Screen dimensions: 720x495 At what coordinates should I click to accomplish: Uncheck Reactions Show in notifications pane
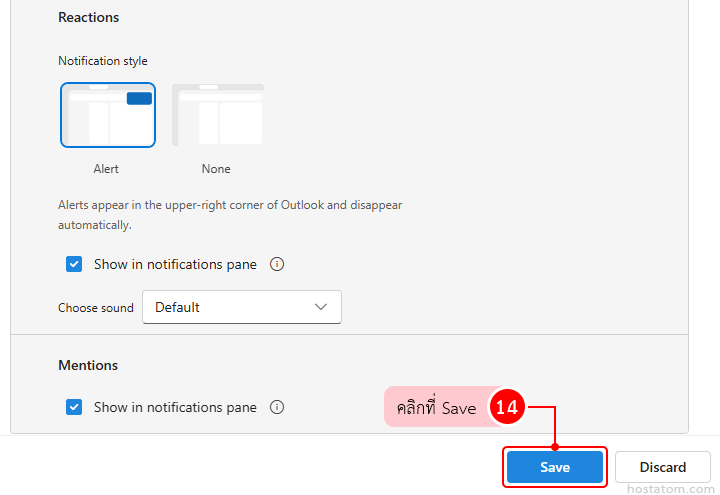click(74, 264)
